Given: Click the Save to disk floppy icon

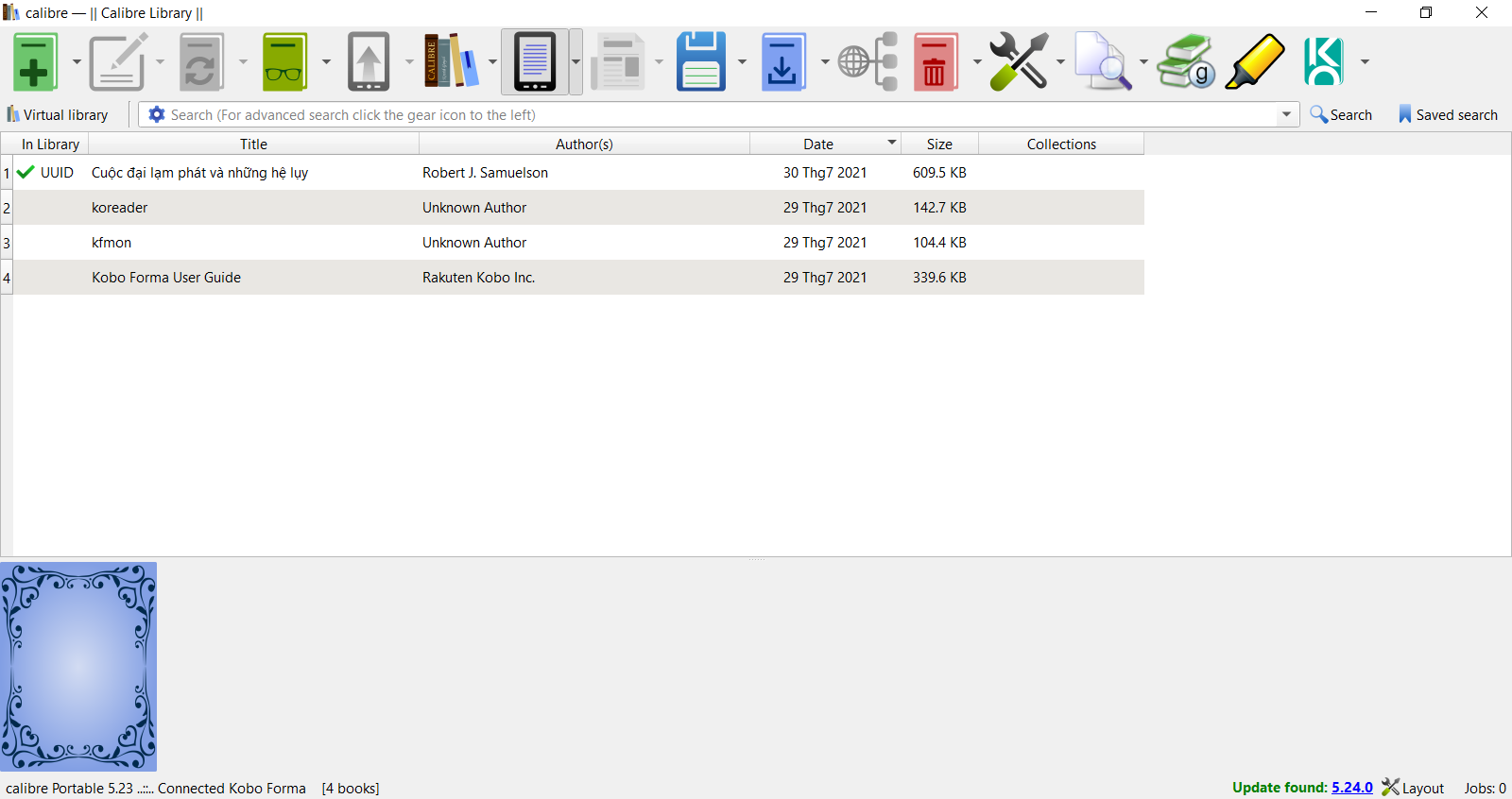Looking at the screenshot, I should coord(701,62).
